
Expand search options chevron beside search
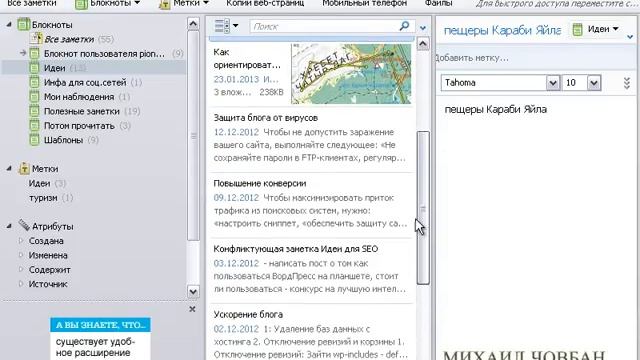(423, 28)
